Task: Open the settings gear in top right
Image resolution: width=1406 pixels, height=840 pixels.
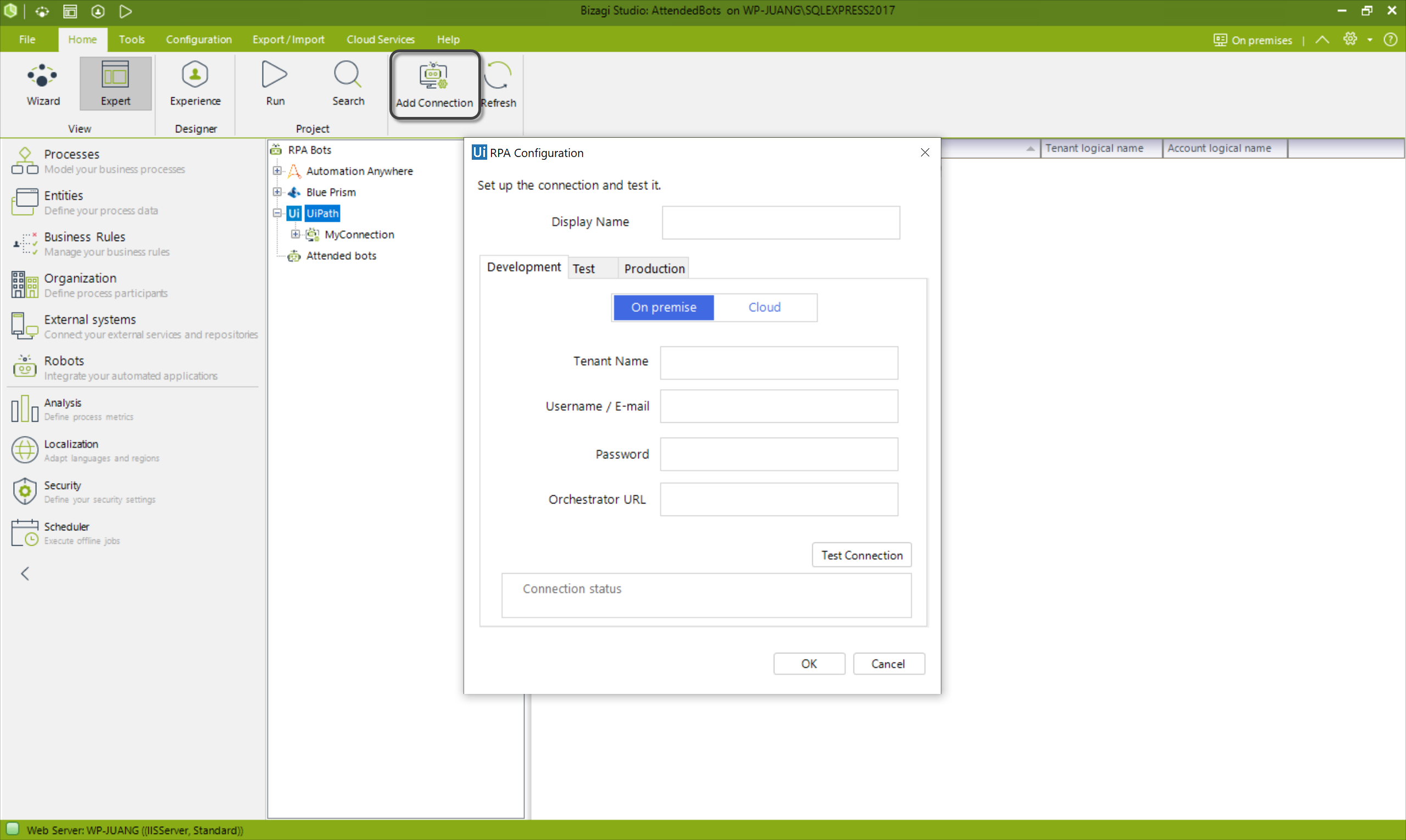Action: [x=1351, y=39]
